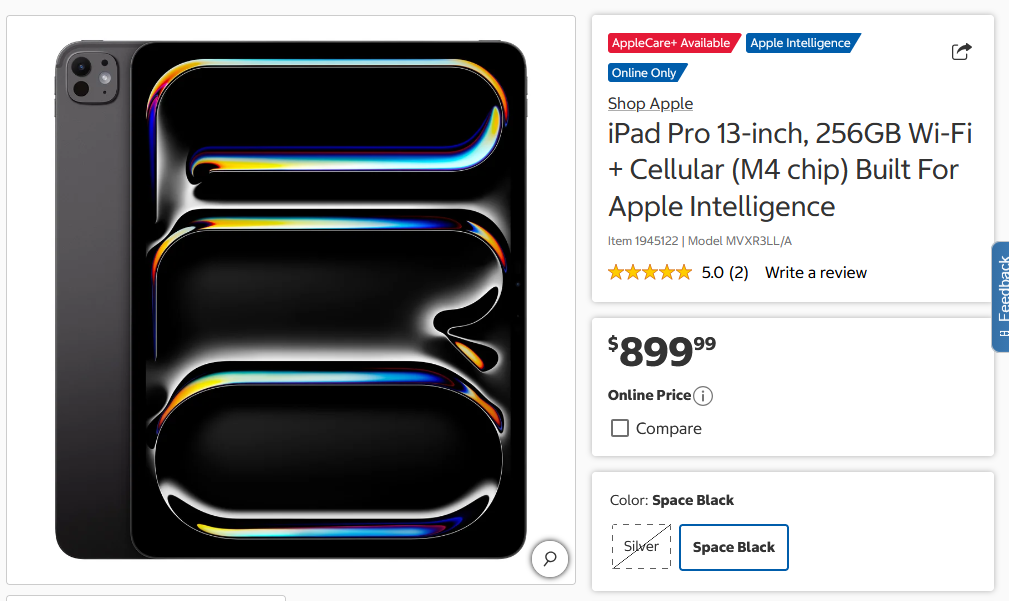Click the iPad Pro product title

tap(789, 169)
